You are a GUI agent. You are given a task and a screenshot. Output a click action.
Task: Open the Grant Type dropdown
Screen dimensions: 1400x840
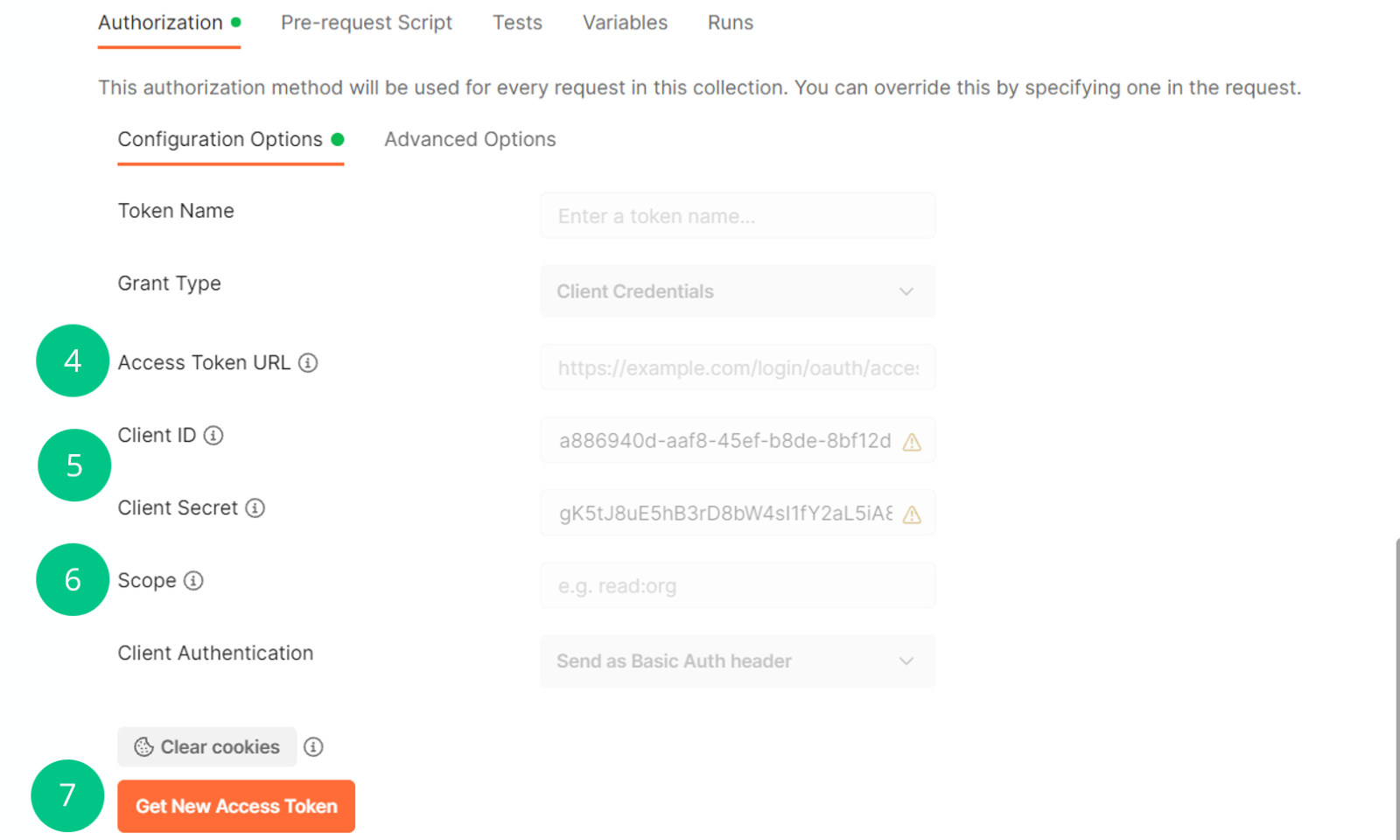click(x=738, y=291)
